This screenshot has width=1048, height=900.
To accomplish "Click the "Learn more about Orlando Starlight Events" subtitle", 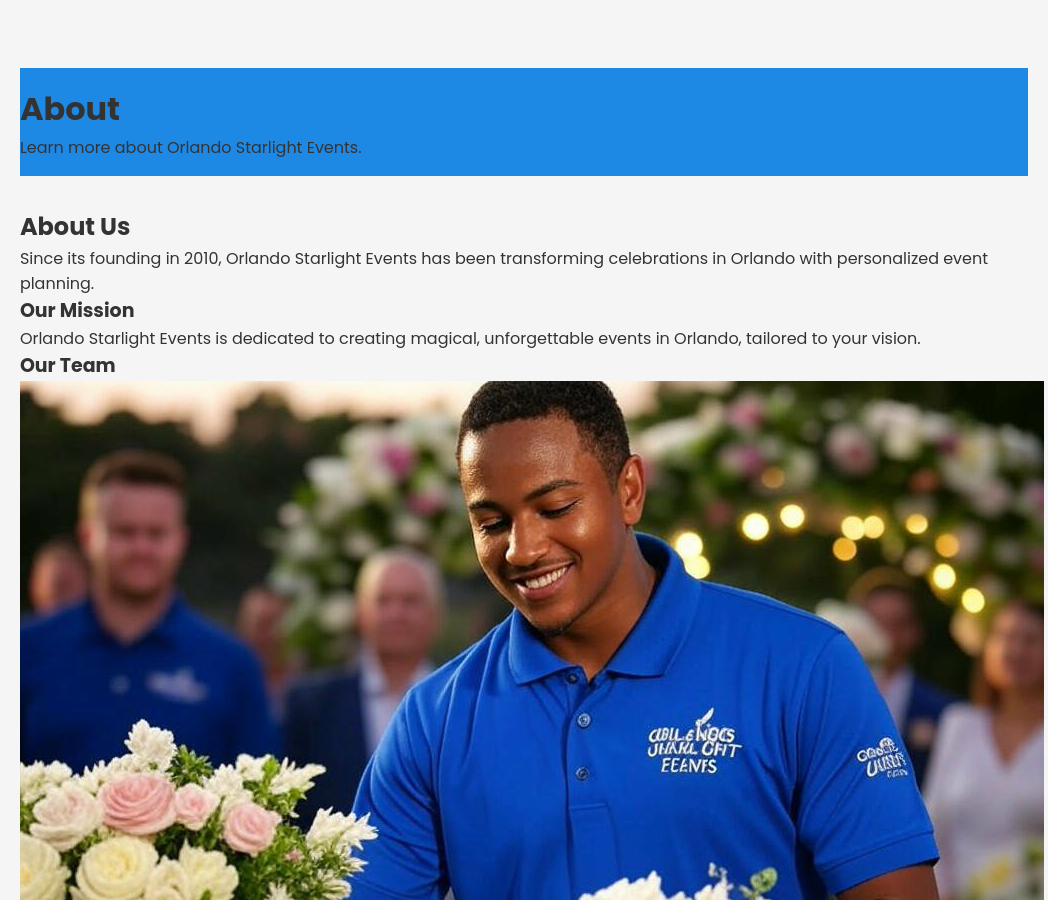I will point(190,148).
